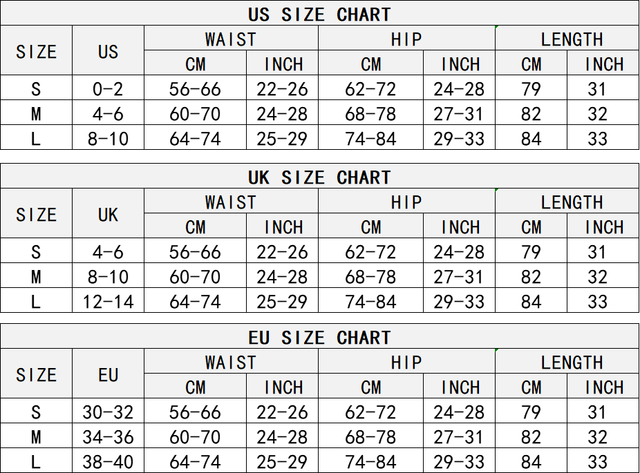This screenshot has width=640, height=473.
Task: Click the UK column header cell
Action: (108, 215)
